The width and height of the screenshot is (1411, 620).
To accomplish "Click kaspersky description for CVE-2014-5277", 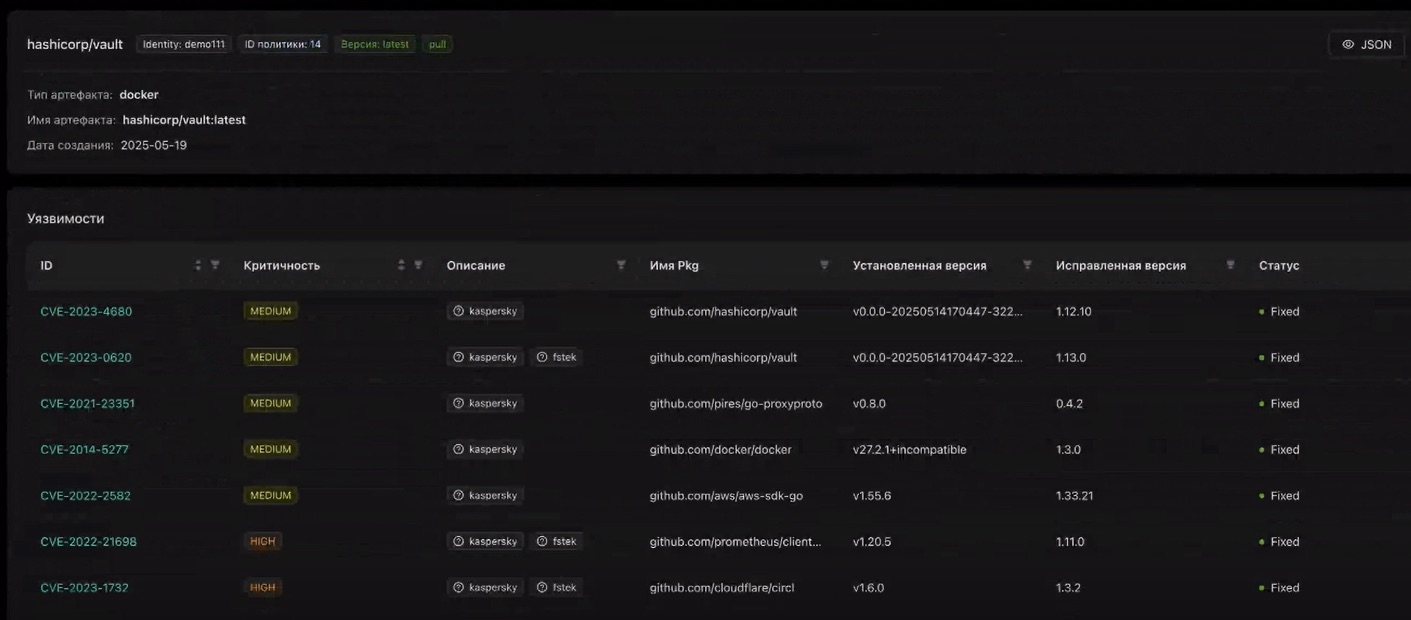I will pyautogui.click(x=485, y=449).
